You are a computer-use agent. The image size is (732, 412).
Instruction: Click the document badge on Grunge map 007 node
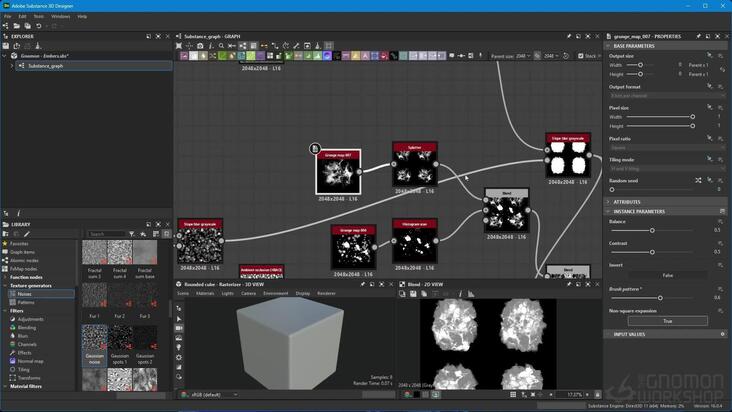(x=315, y=149)
